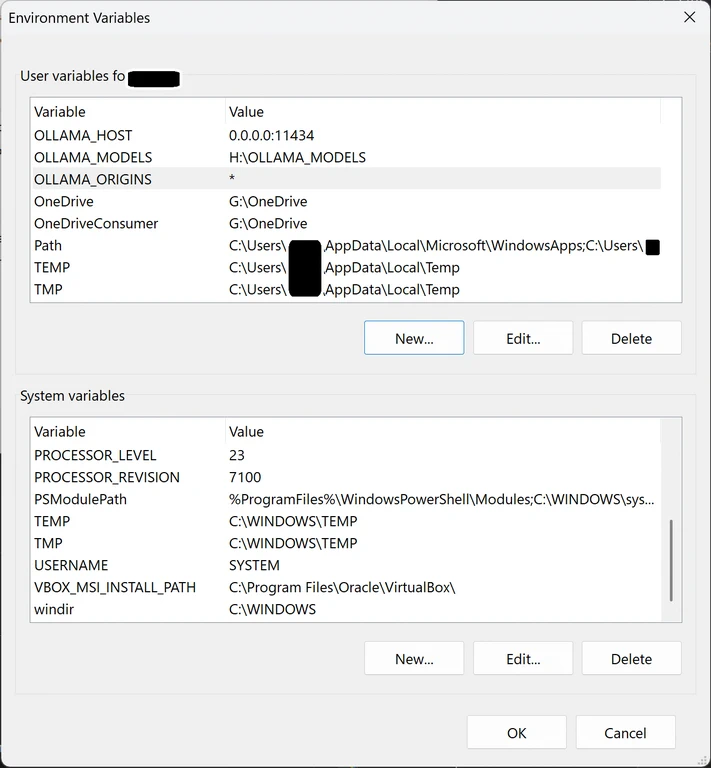Screen dimensions: 711x768
Task: Cancel the Environment Variables dialog
Action: click(625, 733)
